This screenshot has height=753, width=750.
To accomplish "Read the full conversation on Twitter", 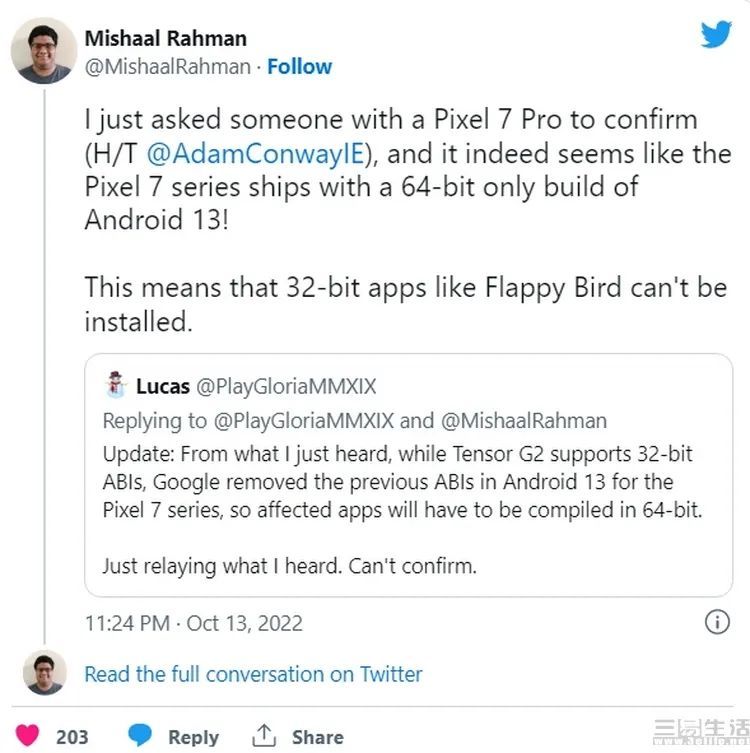I will 253,674.
